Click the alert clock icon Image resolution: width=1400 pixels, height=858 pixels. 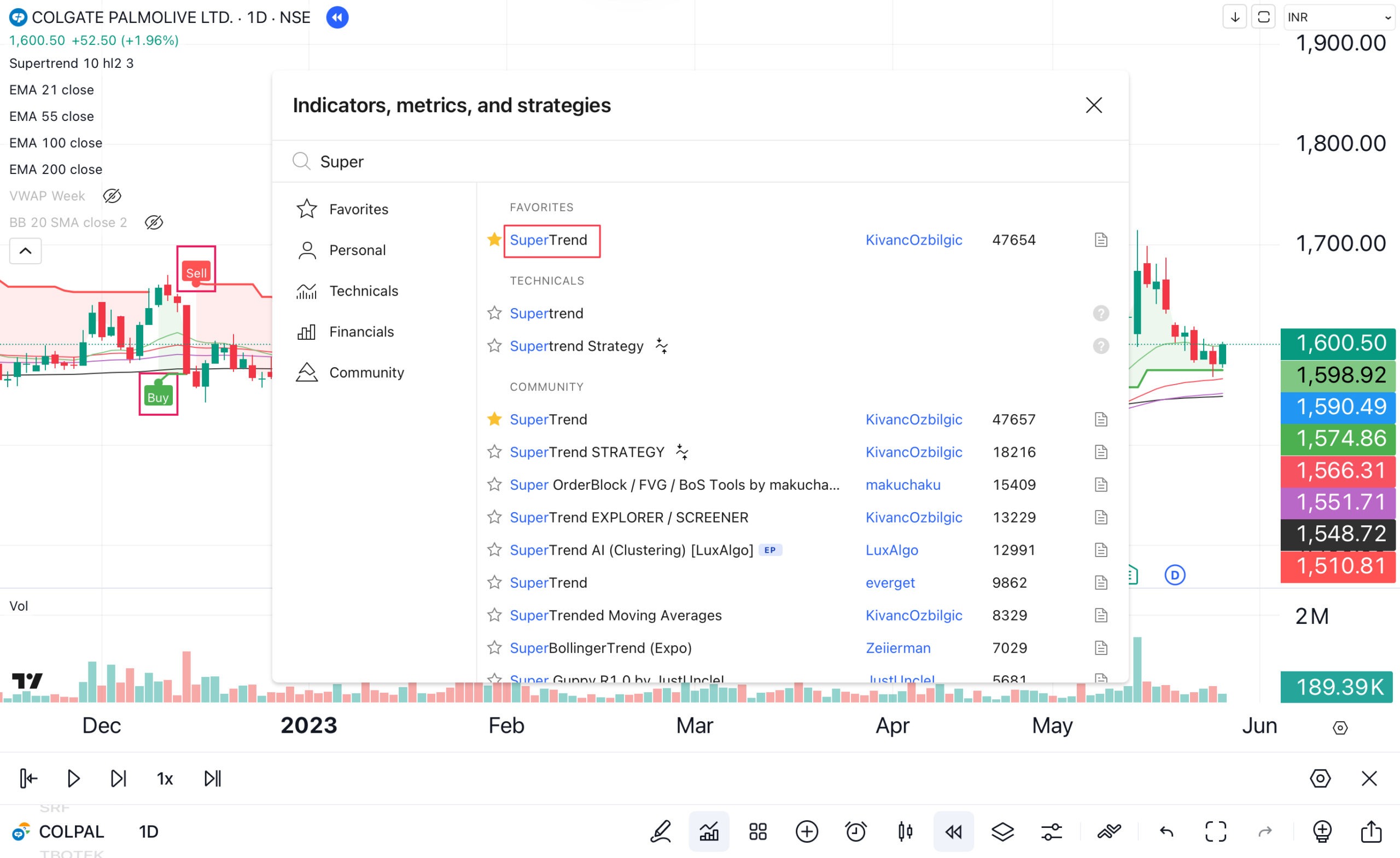[856, 831]
